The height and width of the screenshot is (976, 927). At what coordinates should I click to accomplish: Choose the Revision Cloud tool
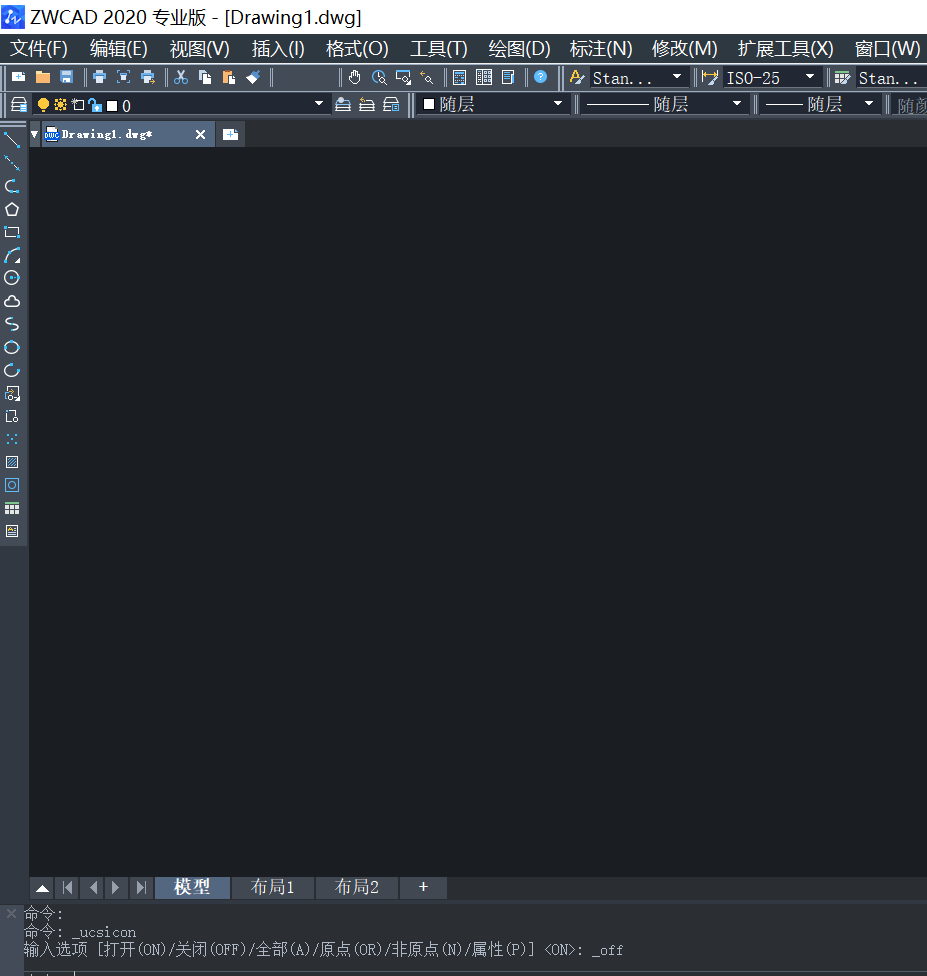click(12, 301)
